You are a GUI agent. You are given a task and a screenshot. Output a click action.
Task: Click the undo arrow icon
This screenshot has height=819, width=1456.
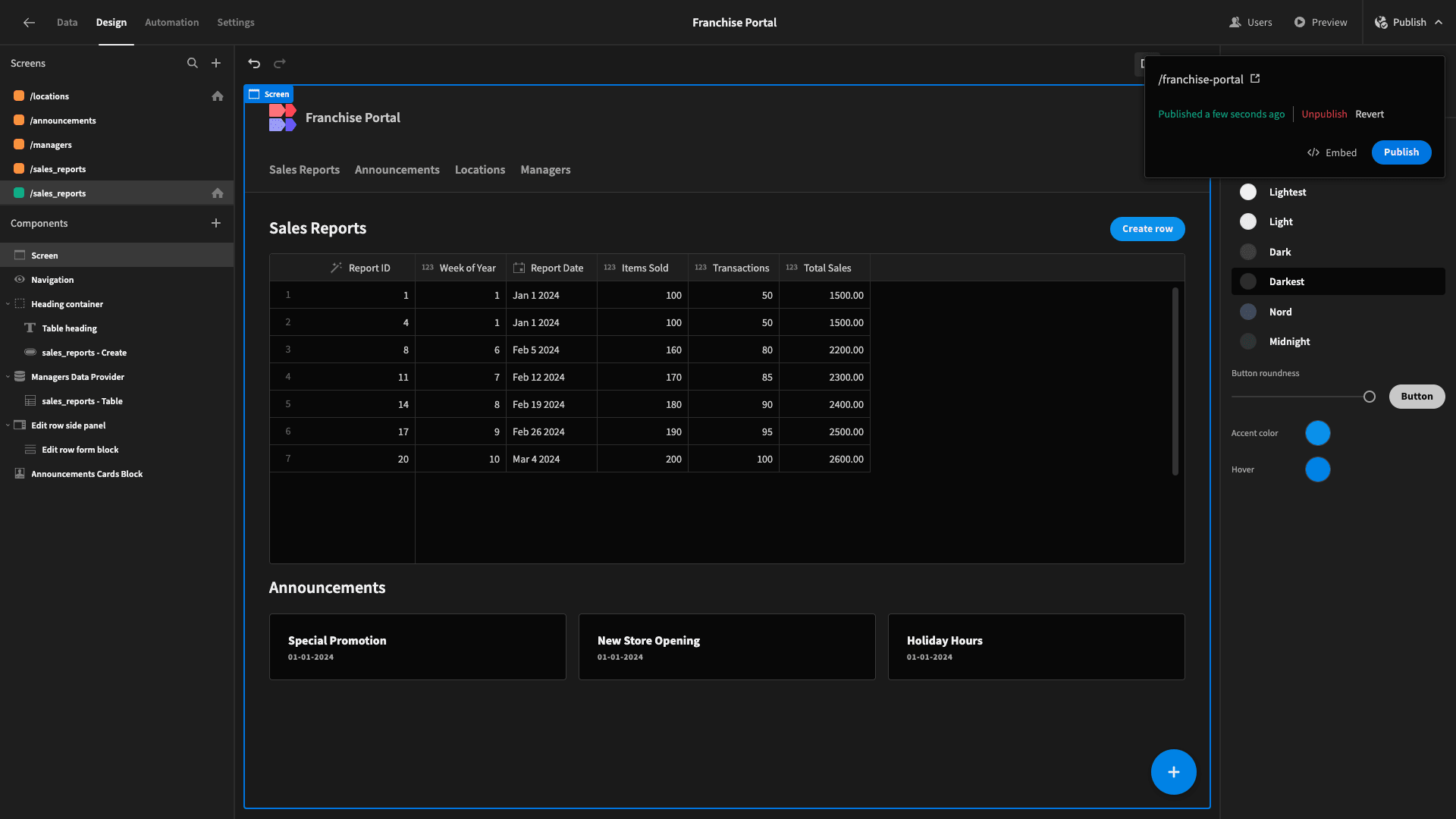[x=254, y=64]
